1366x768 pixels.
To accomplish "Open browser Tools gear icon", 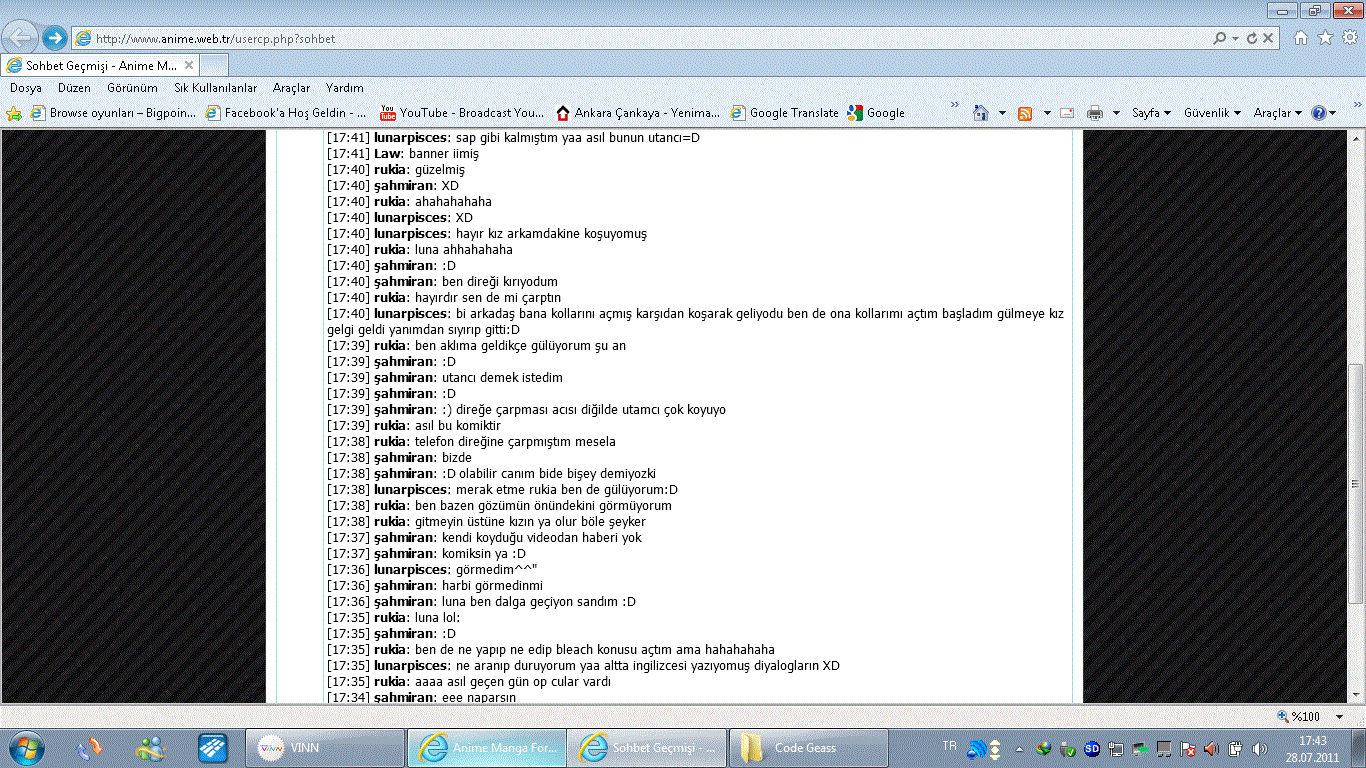I will pos(1350,38).
